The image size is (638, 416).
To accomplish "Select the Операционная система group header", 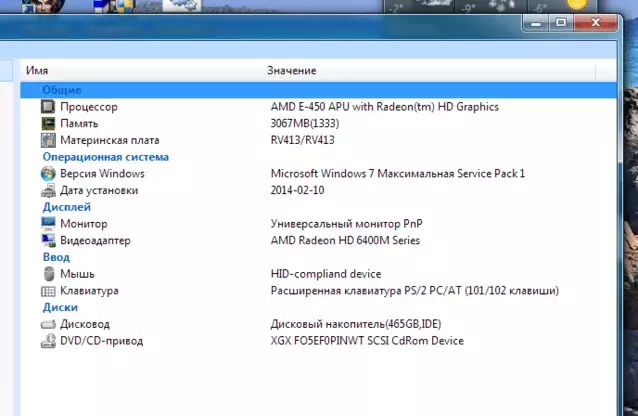I will 105,157.
